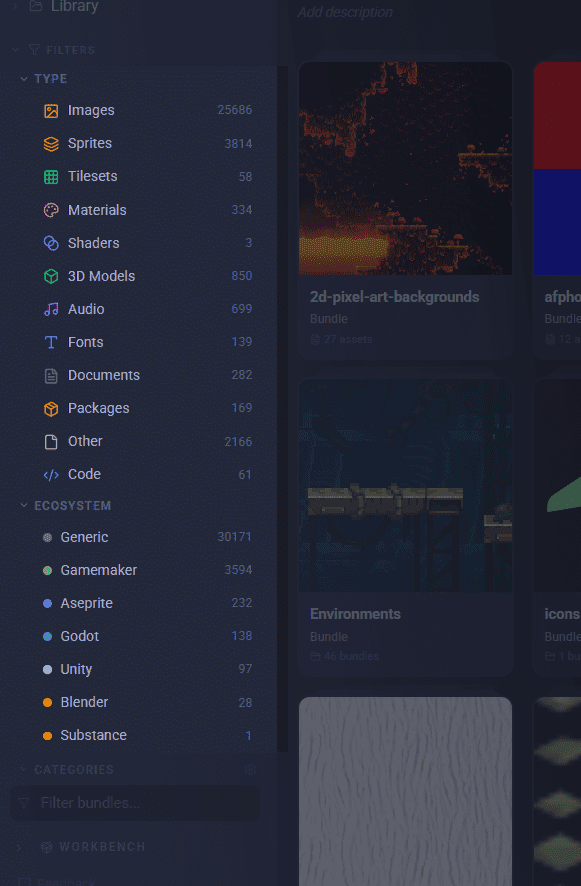Select the Blender ecosystem label
Screen dimensions: 581x886
pyautogui.click(x=84, y=702)
